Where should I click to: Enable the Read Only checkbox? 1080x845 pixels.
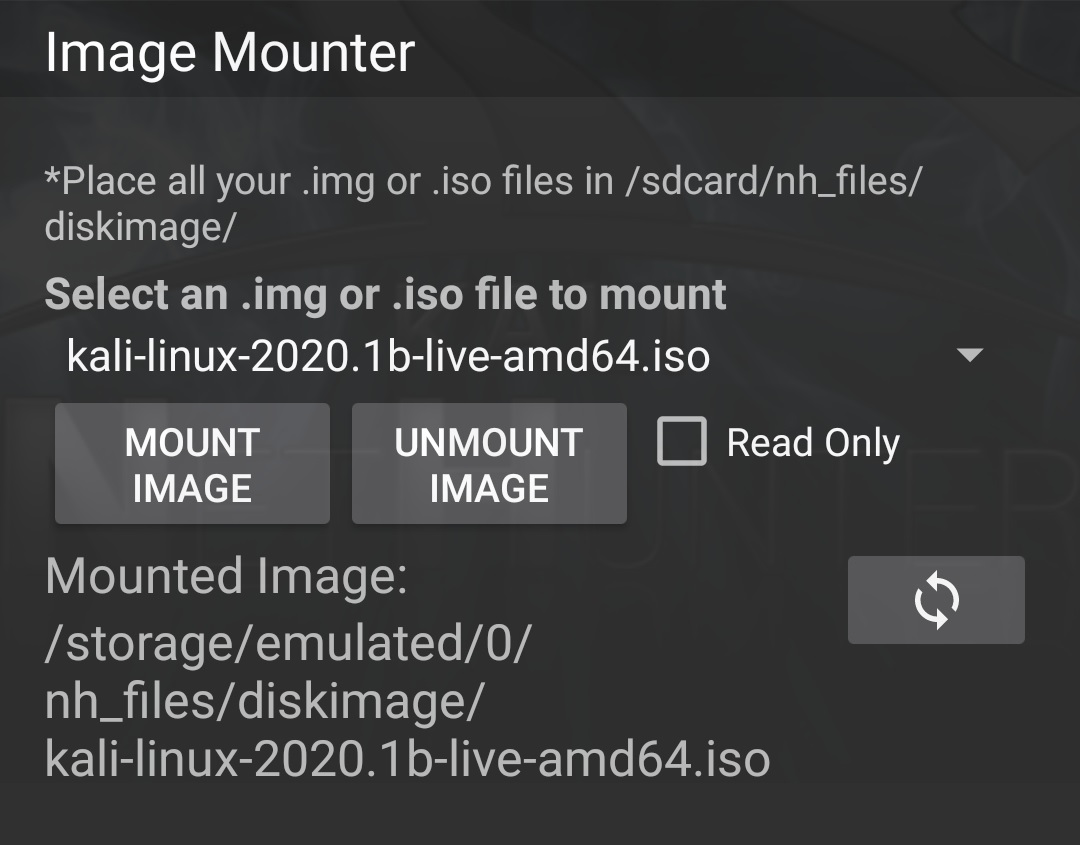coord(681,442)
